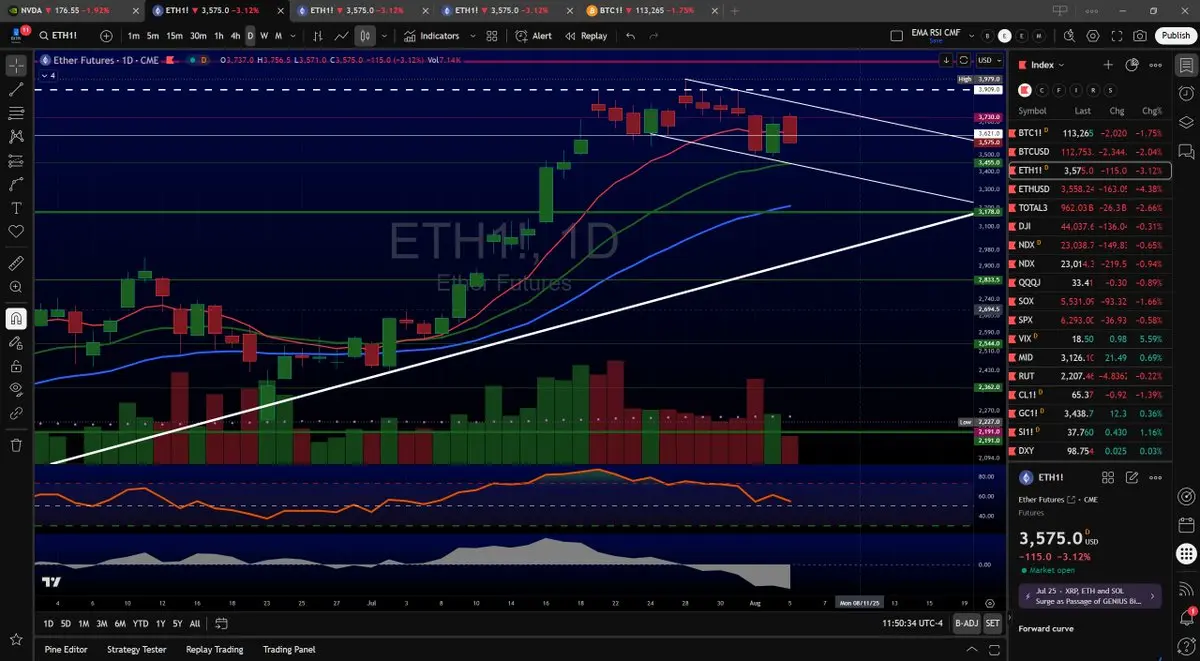Select the candlestick chart style
1200x661 pixels.
(365, 36)
